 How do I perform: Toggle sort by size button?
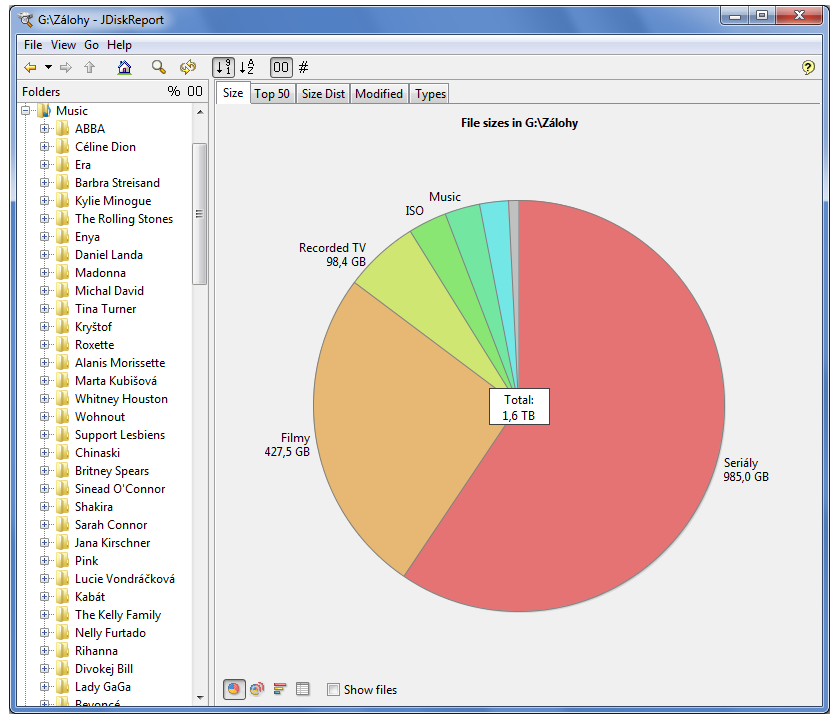click(224, 67)
